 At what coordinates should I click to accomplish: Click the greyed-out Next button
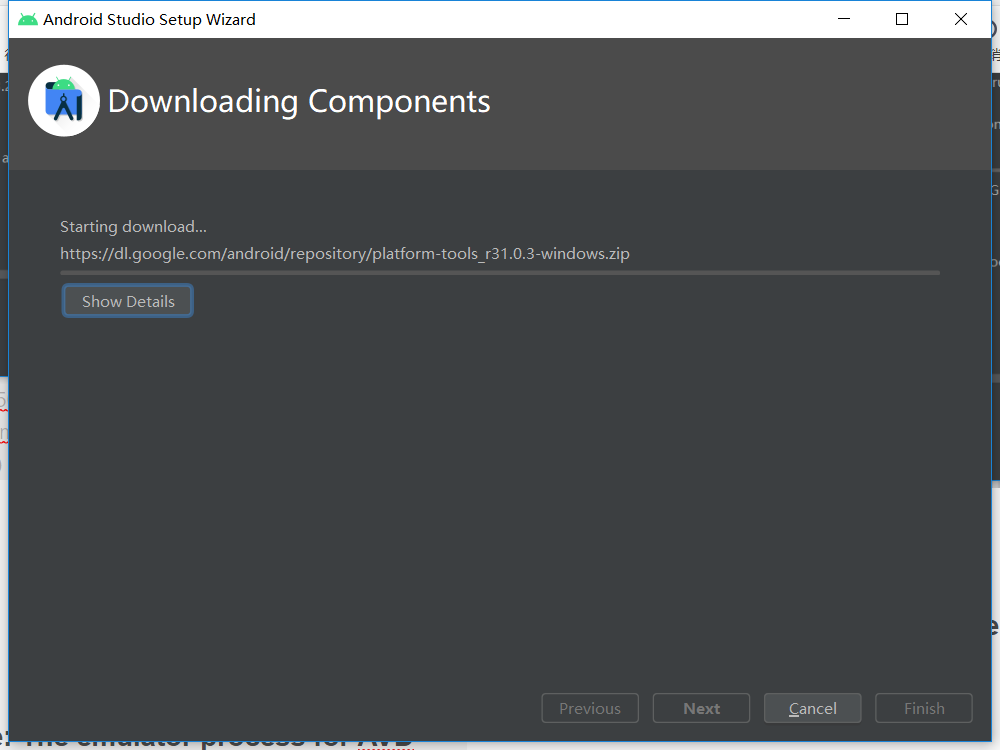tap(702, 708)
